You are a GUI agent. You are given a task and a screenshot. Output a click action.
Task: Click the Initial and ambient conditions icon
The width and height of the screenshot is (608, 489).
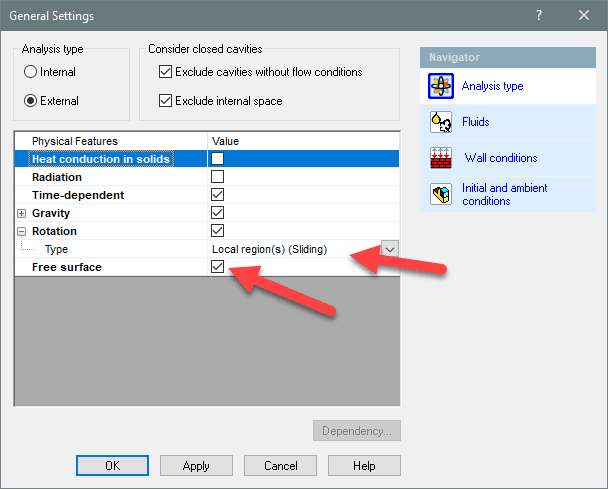441,194
